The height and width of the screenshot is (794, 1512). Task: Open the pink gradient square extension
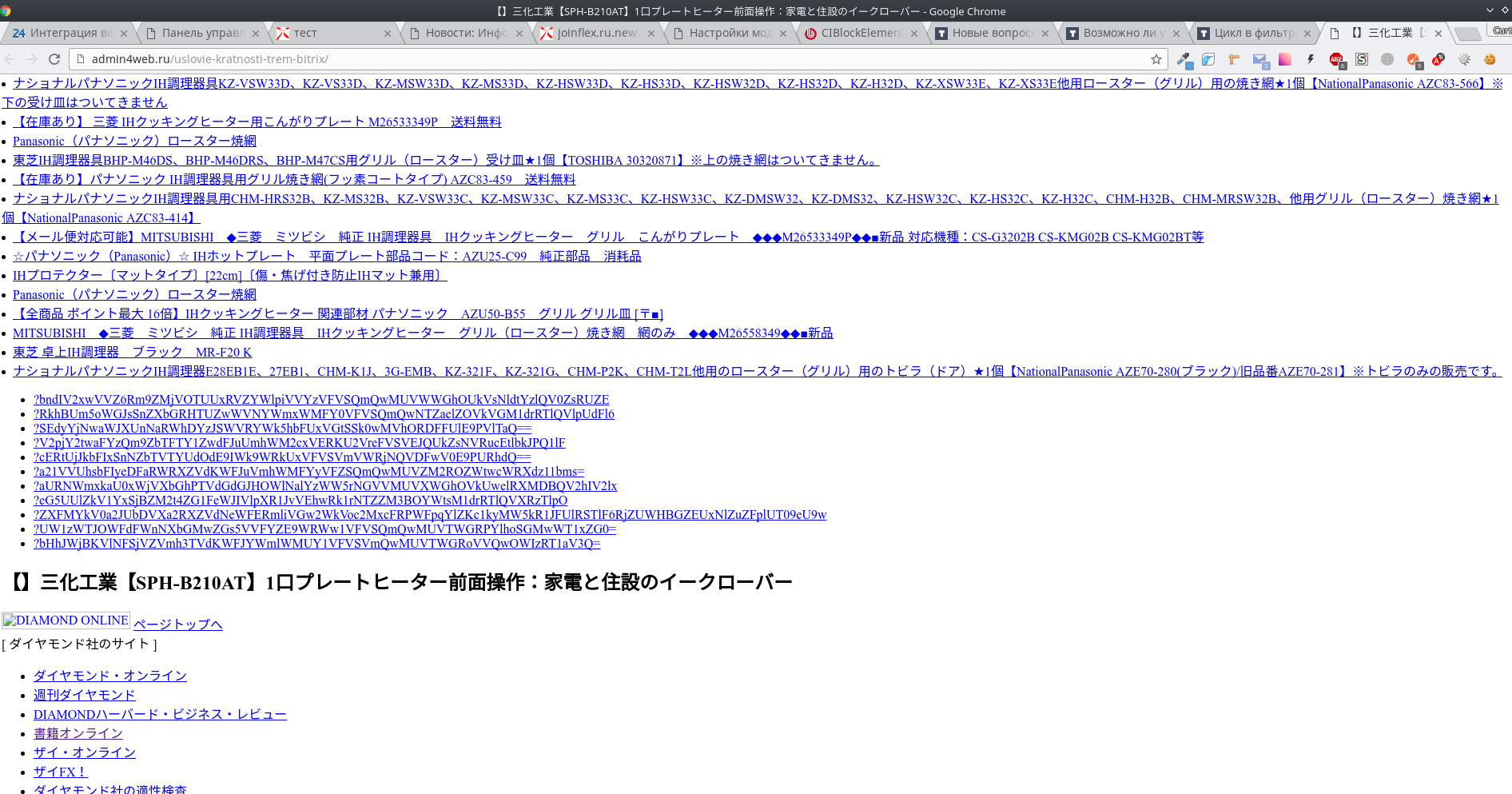click(1285, 59)
